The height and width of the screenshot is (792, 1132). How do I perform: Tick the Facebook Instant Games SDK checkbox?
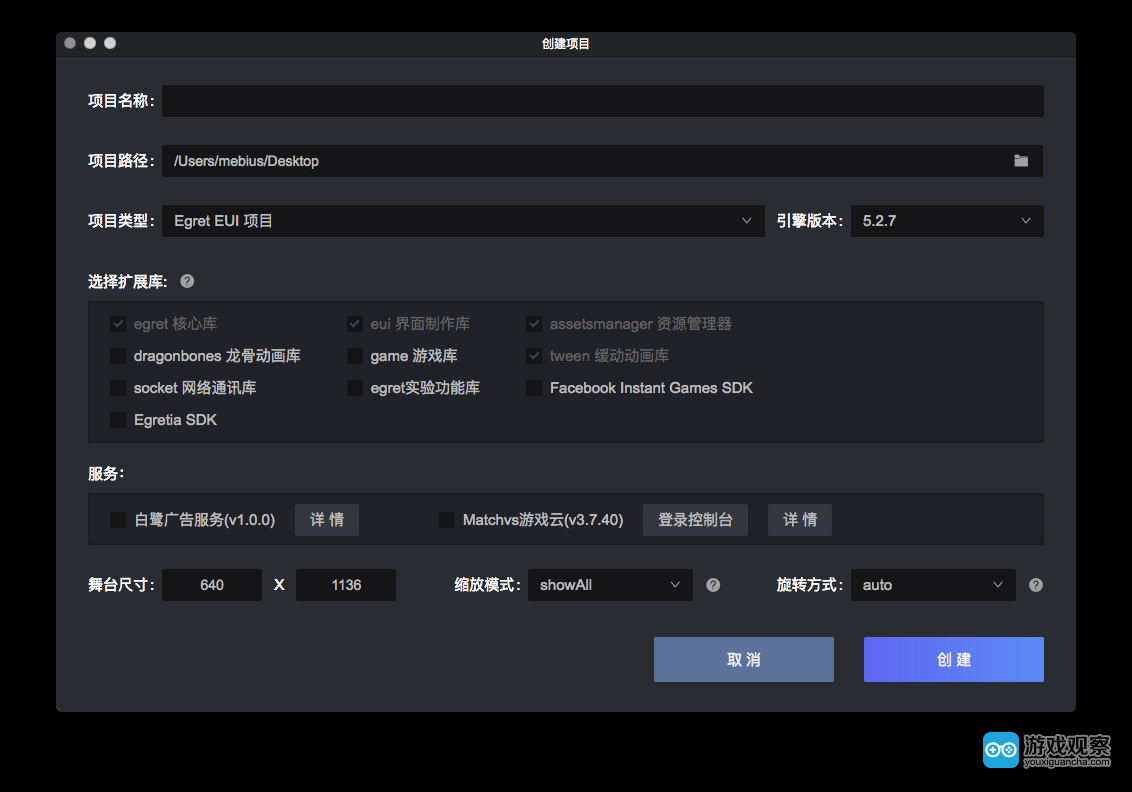click(x=534, y=388)
